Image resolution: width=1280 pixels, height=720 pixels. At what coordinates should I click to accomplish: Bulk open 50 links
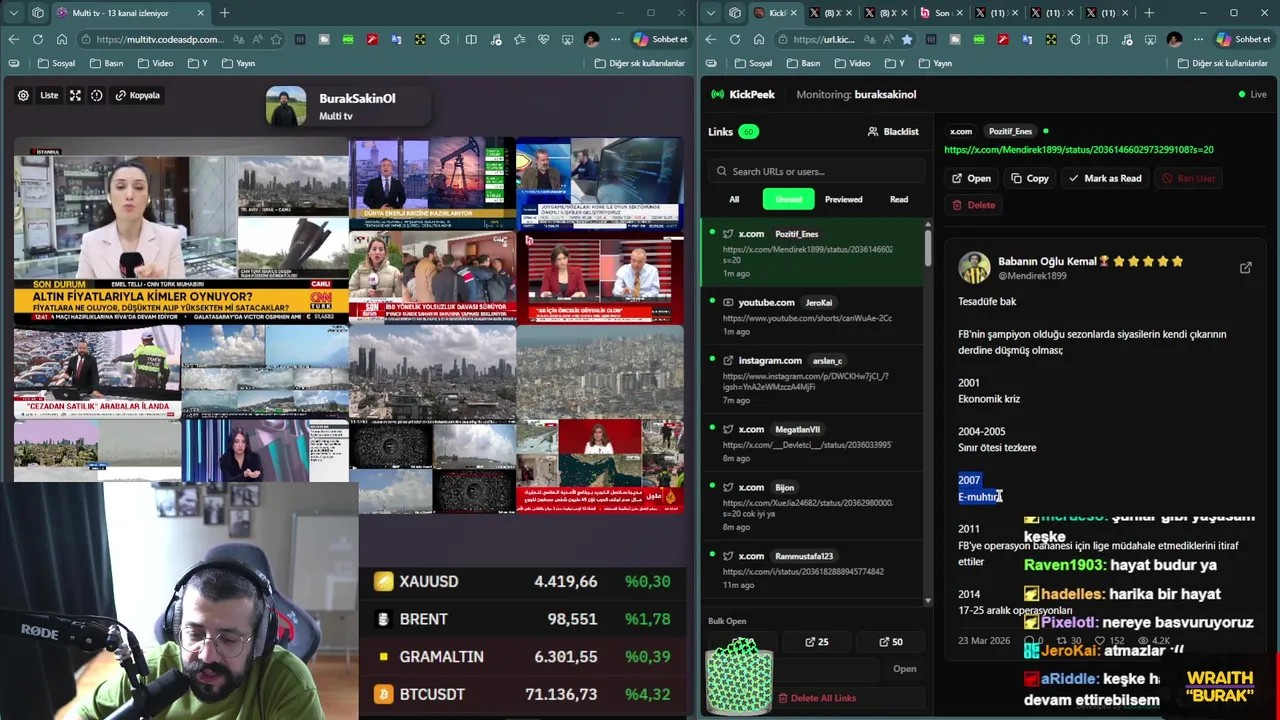(891, 642)
